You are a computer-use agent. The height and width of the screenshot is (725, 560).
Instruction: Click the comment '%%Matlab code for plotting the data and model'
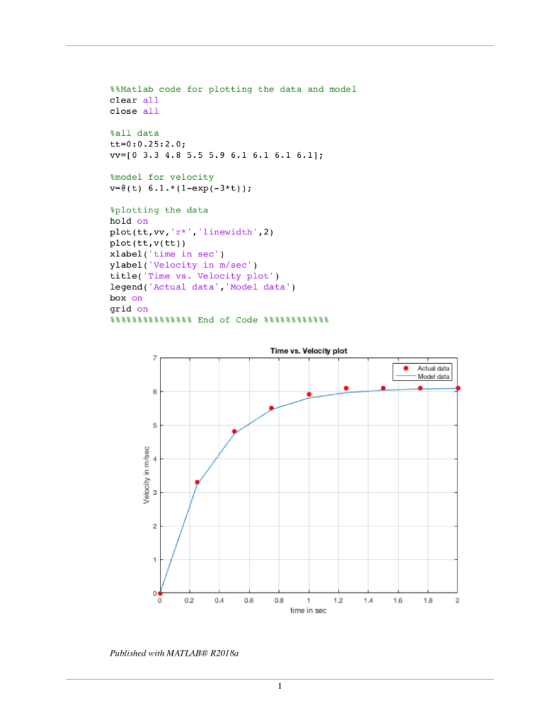233,89
